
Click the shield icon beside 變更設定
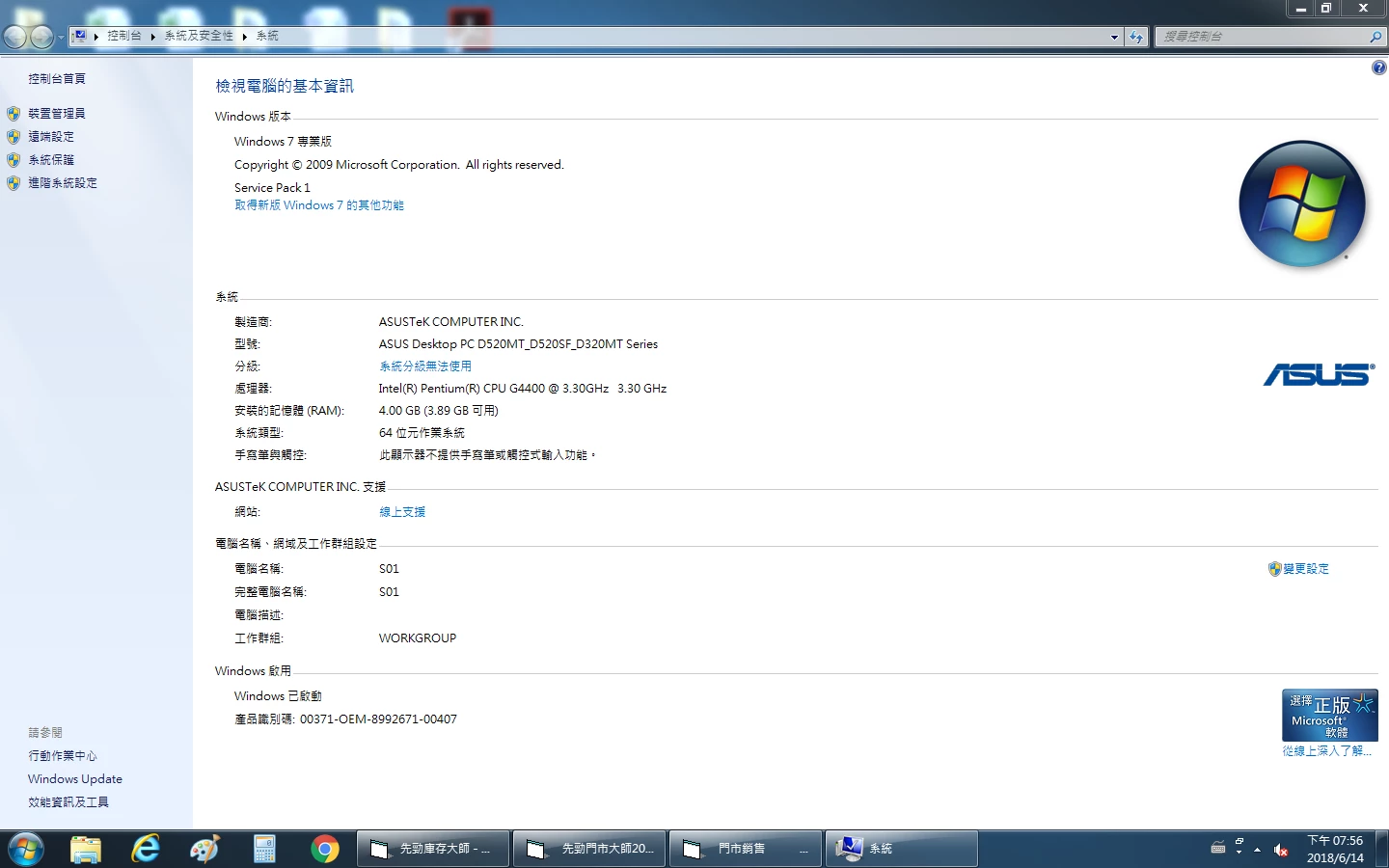click(1274, 569)
